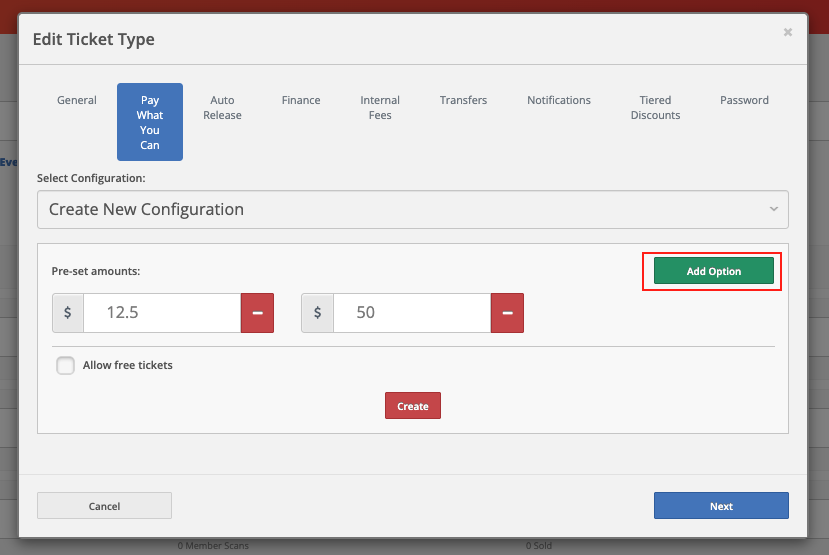Remove the 50 pre-set amount
This screenshot has width=829, height=555.
click(x=507, y=313)
